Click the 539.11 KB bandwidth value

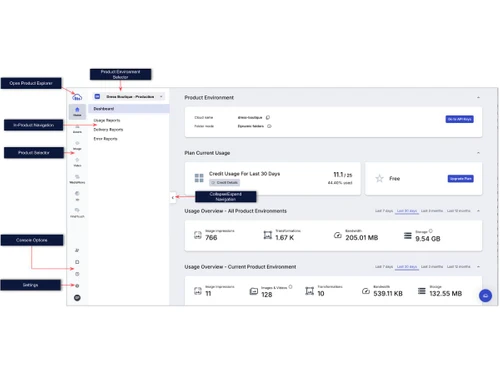click(388, 294)
